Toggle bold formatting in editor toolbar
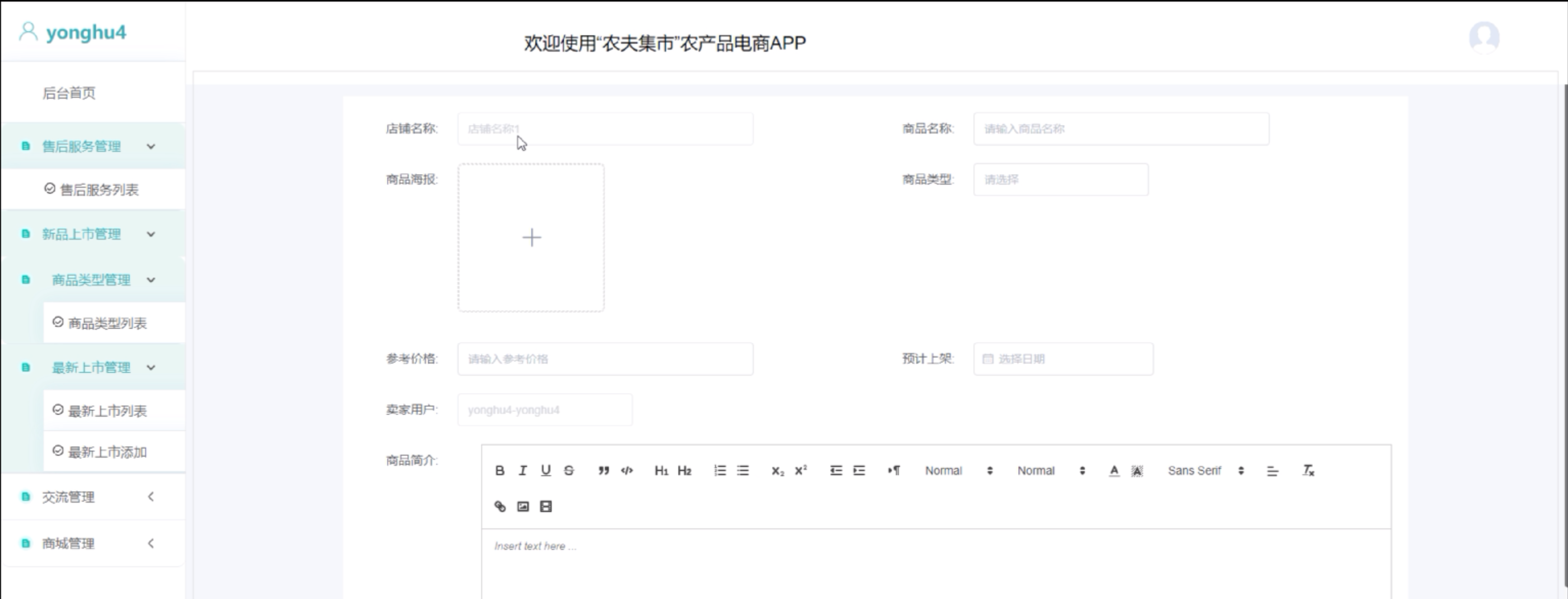This screenshot has width=1568, height=599. pos(499,470)
